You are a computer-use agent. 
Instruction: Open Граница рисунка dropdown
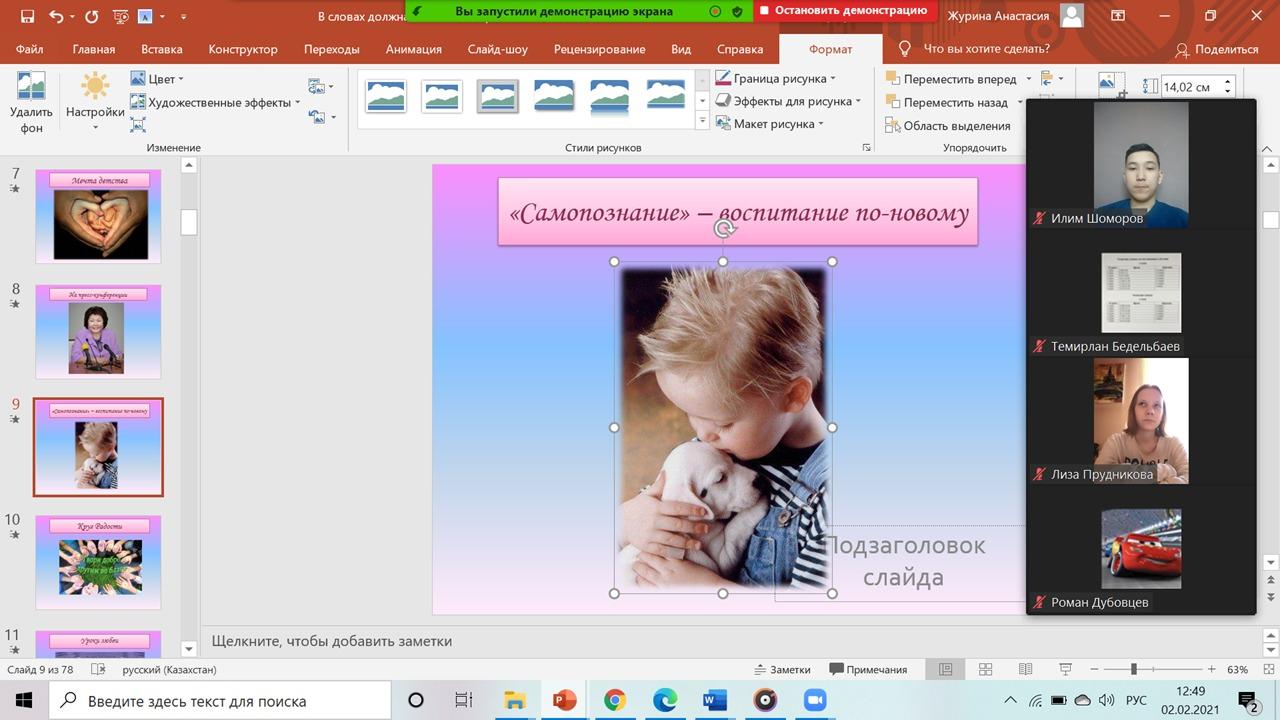(x=775, y=78)
